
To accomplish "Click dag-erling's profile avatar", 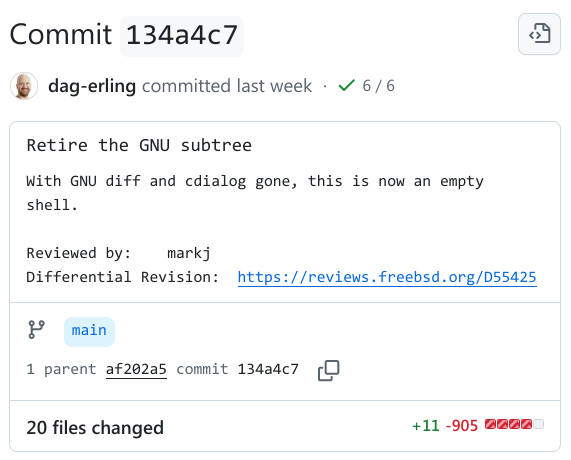I will (24, 86).
